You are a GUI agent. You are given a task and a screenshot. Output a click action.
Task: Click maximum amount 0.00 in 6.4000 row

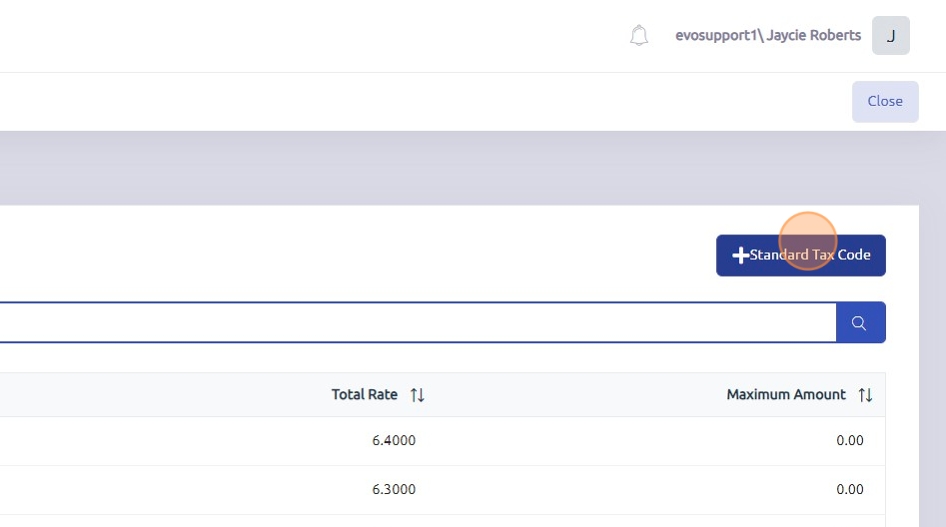click(x=849, y=441)
